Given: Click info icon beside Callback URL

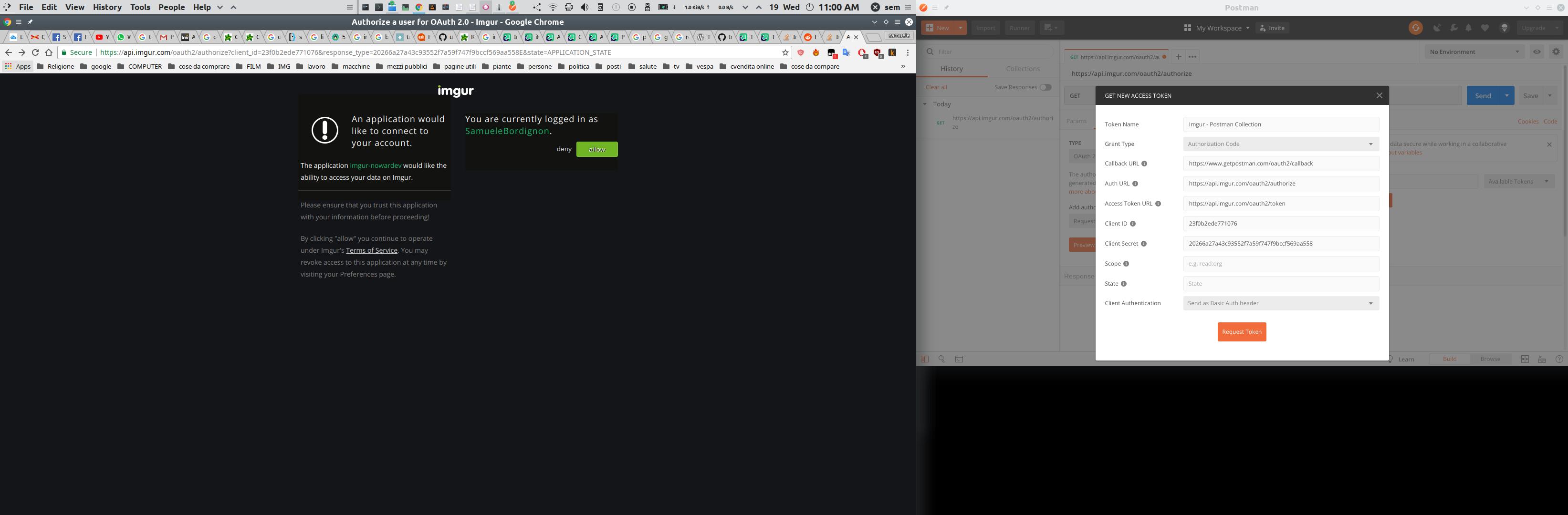Looking at the screenshot, I should 1144,164.
